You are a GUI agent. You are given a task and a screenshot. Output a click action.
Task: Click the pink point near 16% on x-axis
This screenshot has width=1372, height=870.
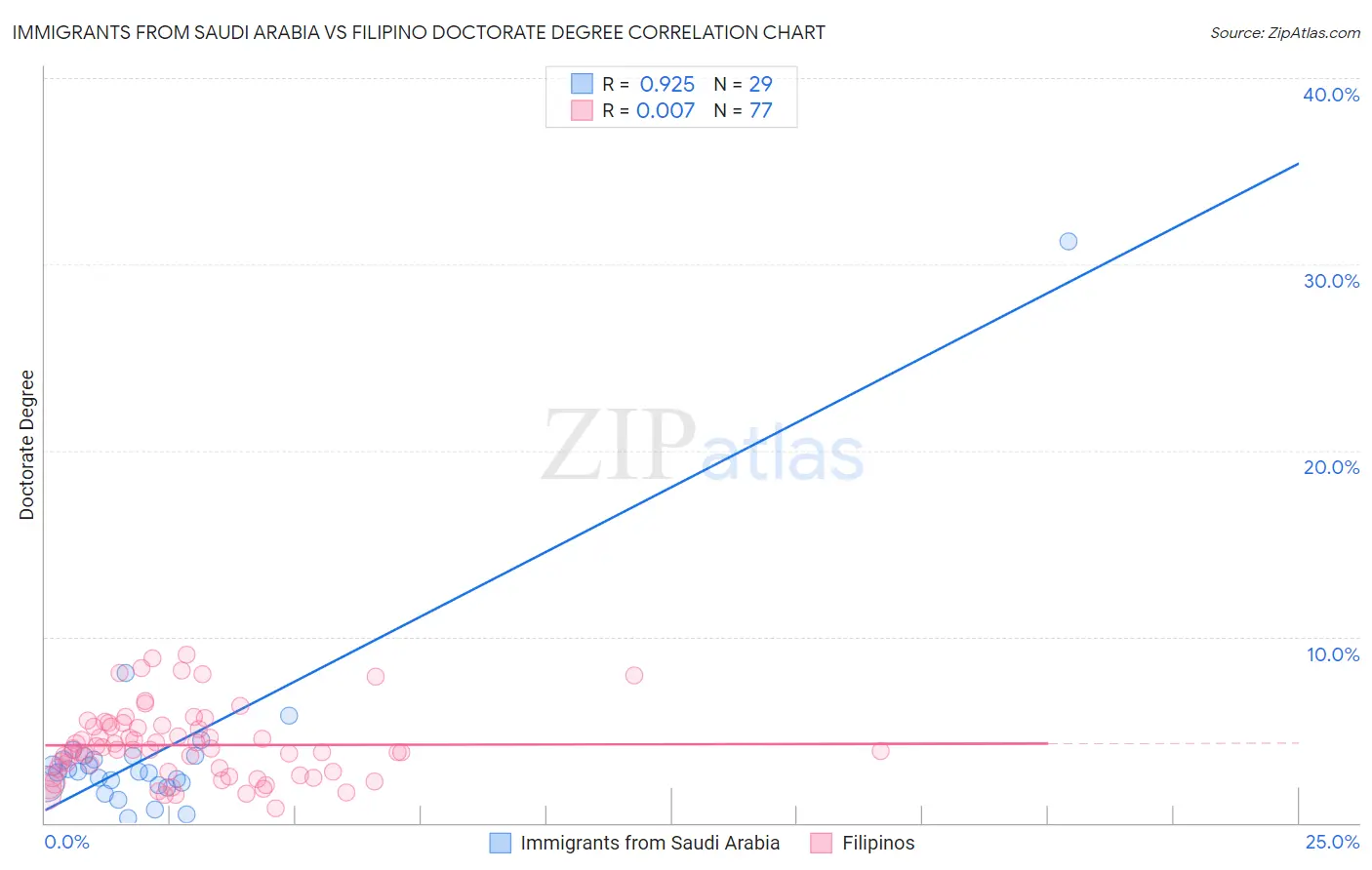[880, 750]
